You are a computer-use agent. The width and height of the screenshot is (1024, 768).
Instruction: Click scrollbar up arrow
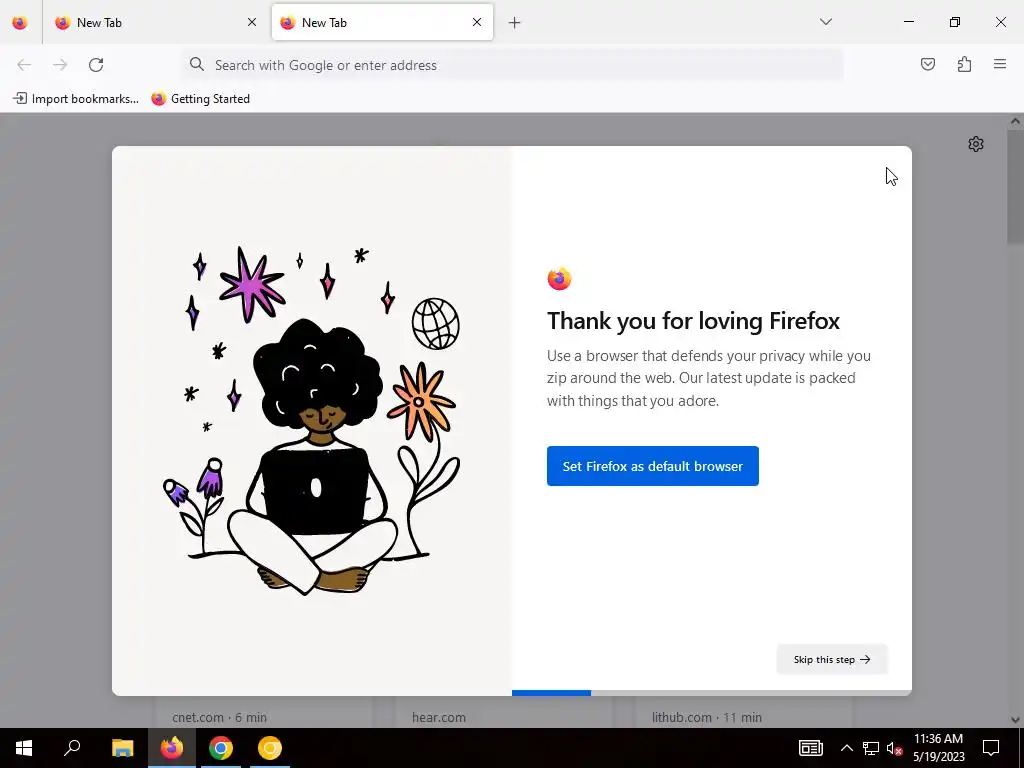click(1015, 120)
